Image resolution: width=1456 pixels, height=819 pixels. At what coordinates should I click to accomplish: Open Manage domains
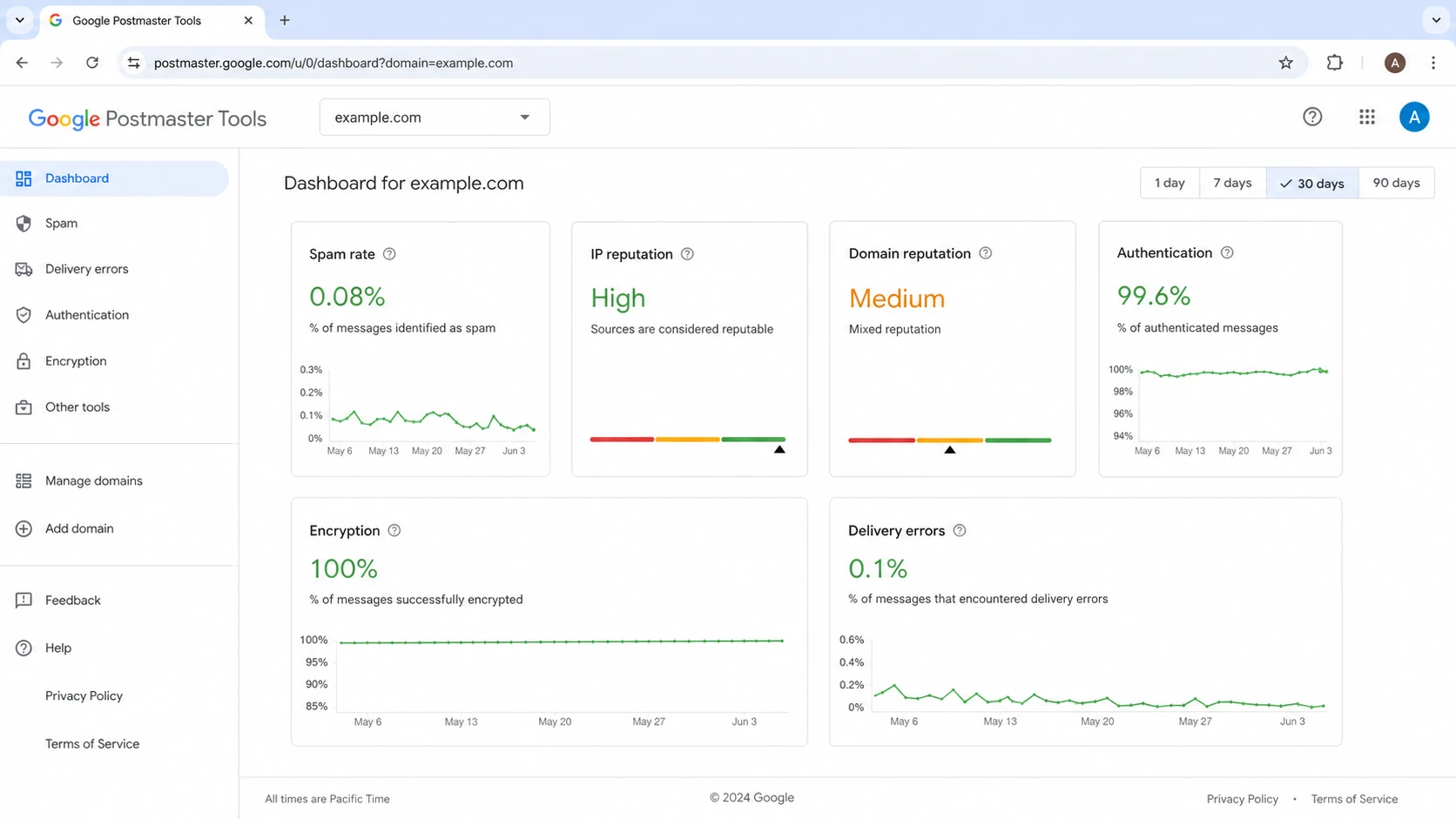pyautogui.click(x=114, y=480)
